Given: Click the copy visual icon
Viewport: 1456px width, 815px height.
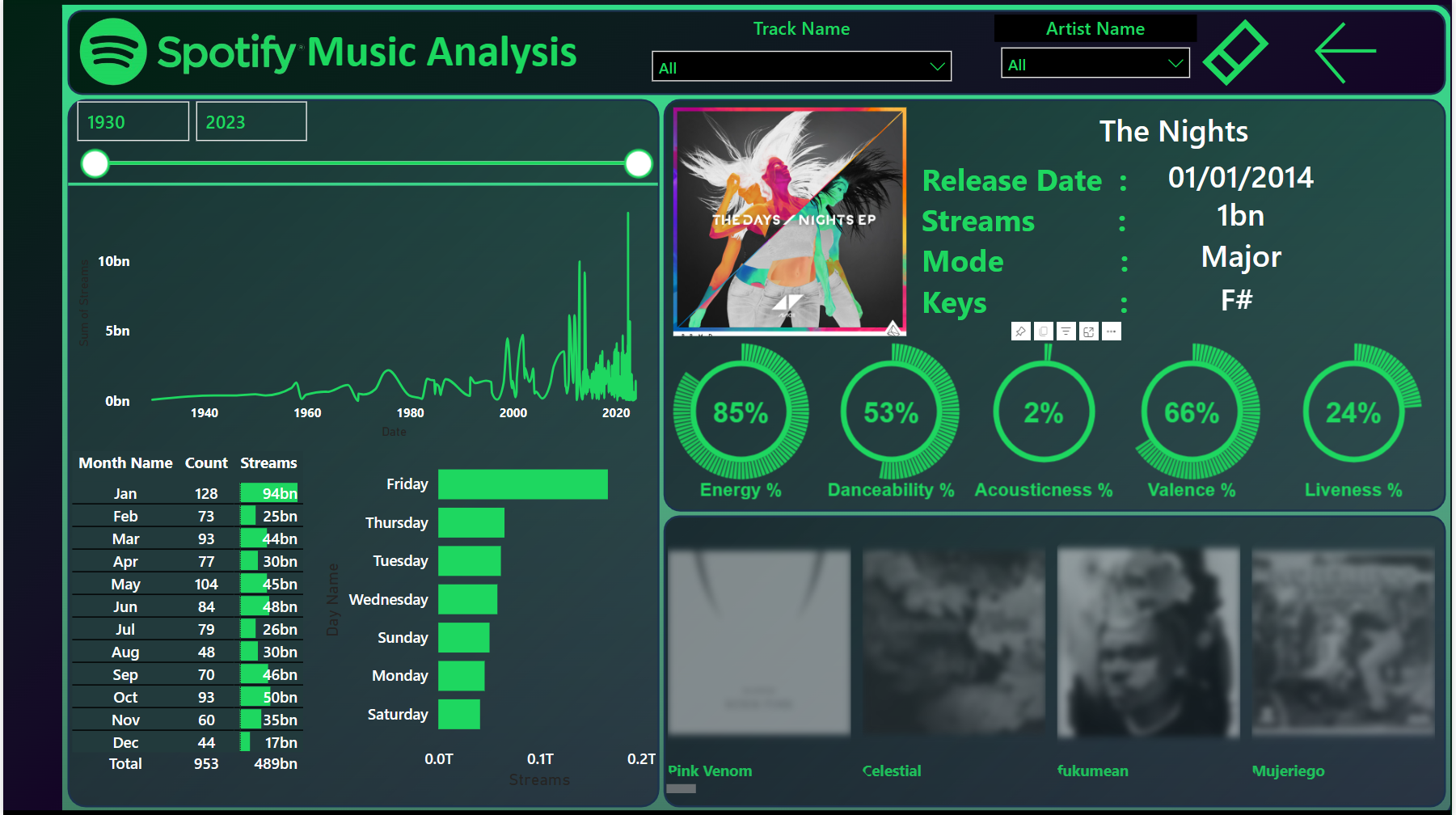Looking at the screenshot, I should (x=1044, y=331).
